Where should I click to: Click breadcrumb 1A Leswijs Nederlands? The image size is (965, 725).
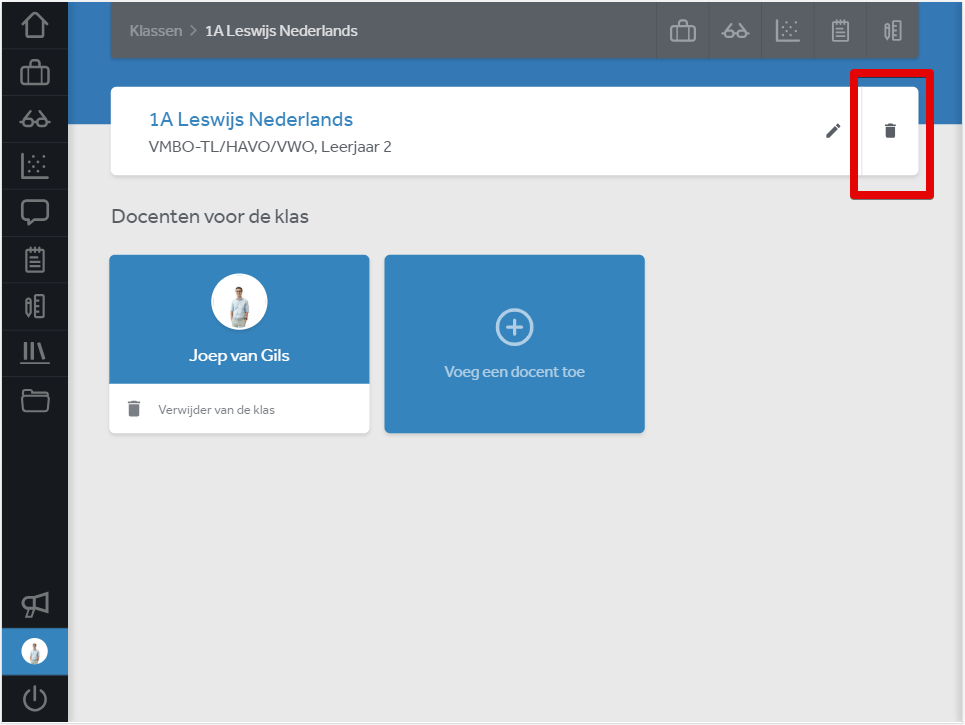pyautogui.click(x=281, y=31)
